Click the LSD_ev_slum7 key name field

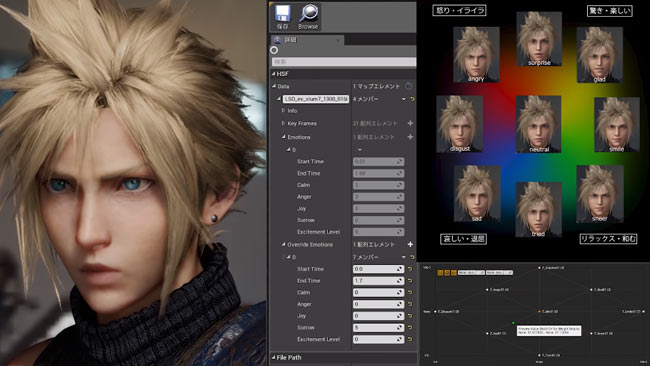(x=316, y=99)
